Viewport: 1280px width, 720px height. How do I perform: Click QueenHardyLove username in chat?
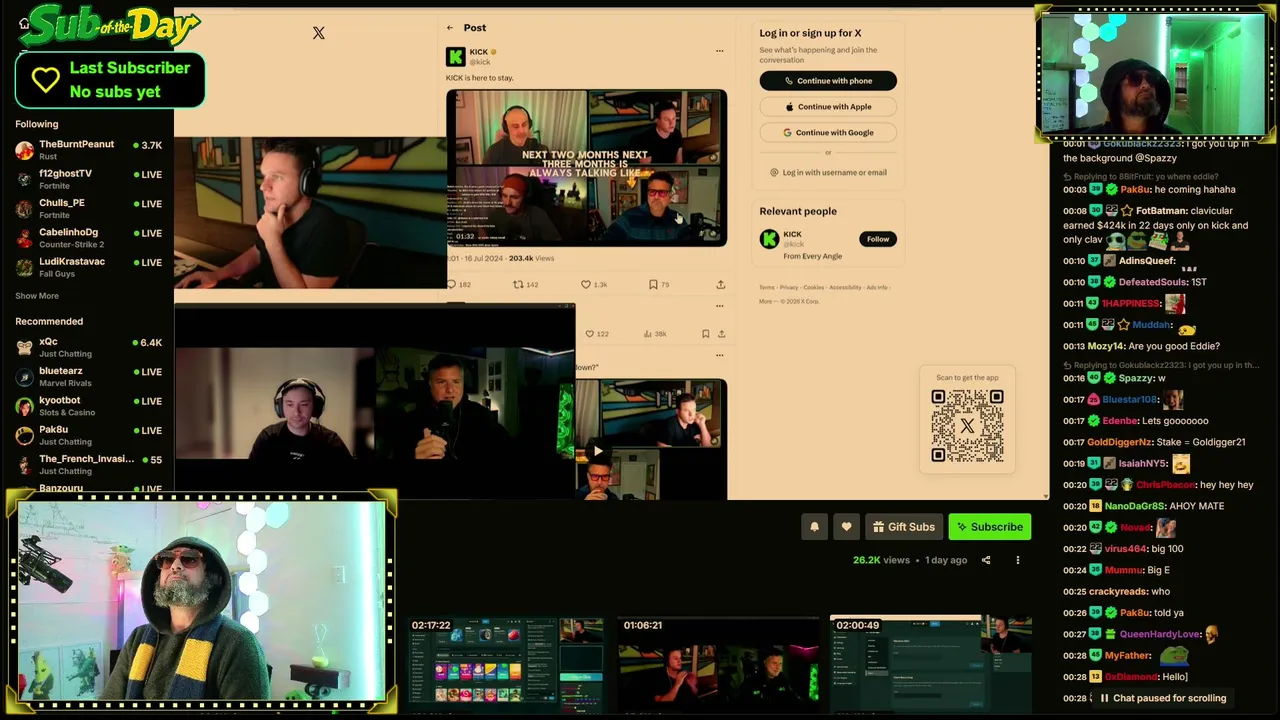point(1160,634)
